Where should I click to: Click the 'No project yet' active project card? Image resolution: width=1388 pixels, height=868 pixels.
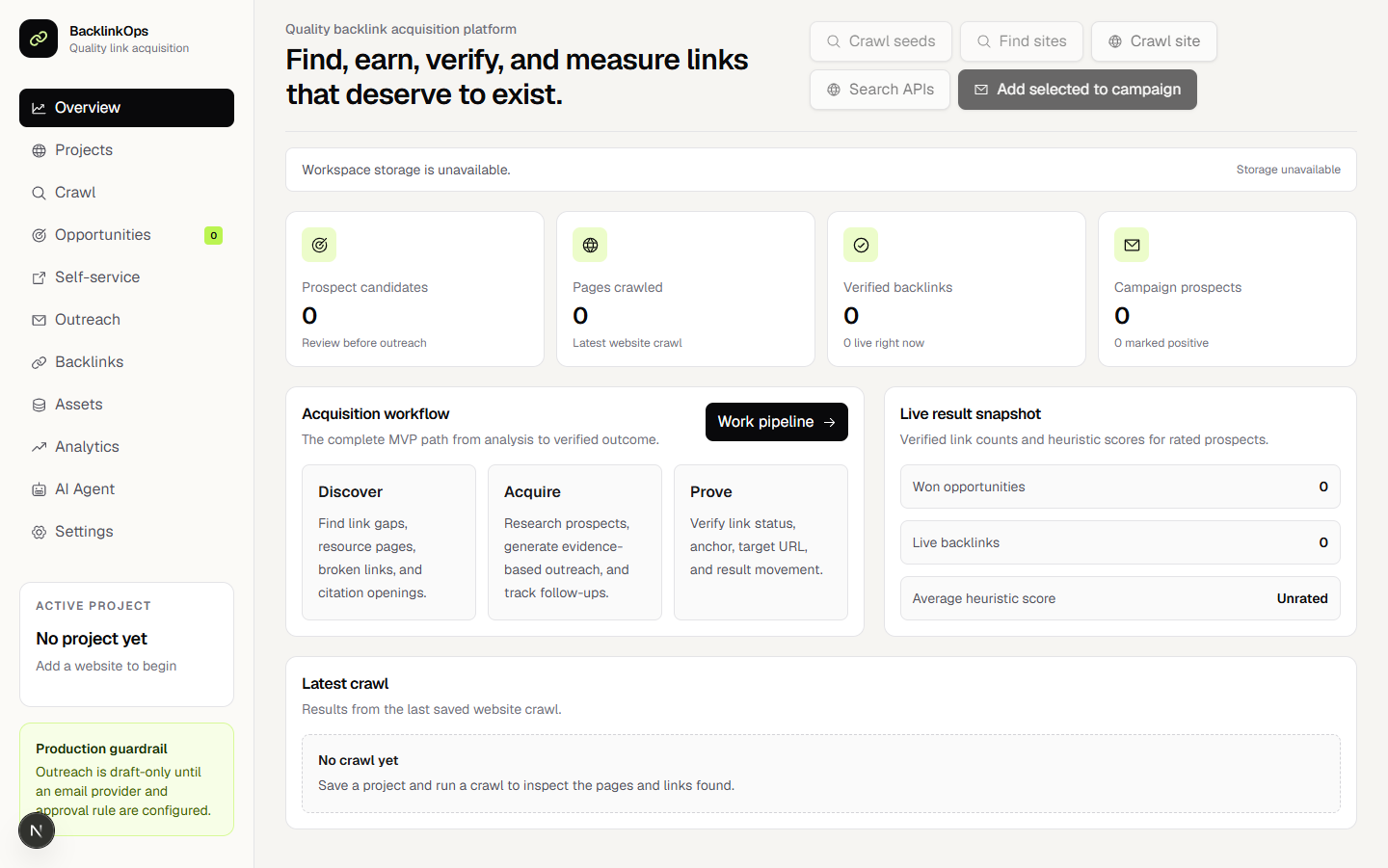[126, 644]
